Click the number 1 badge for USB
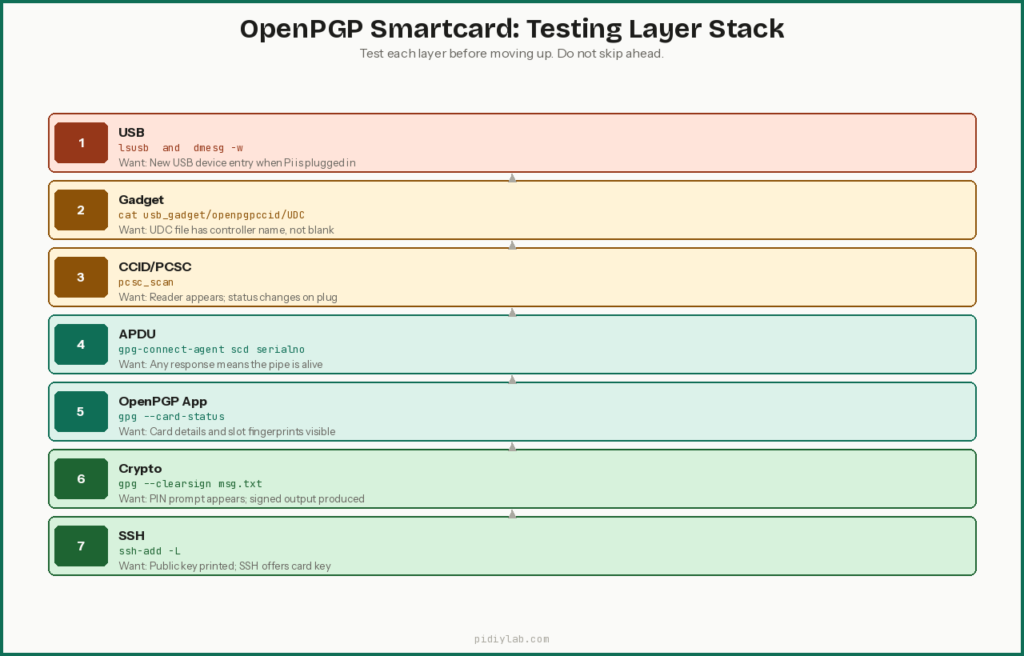The height and width of the screenshot is (656, 1024). coord(81,142)
